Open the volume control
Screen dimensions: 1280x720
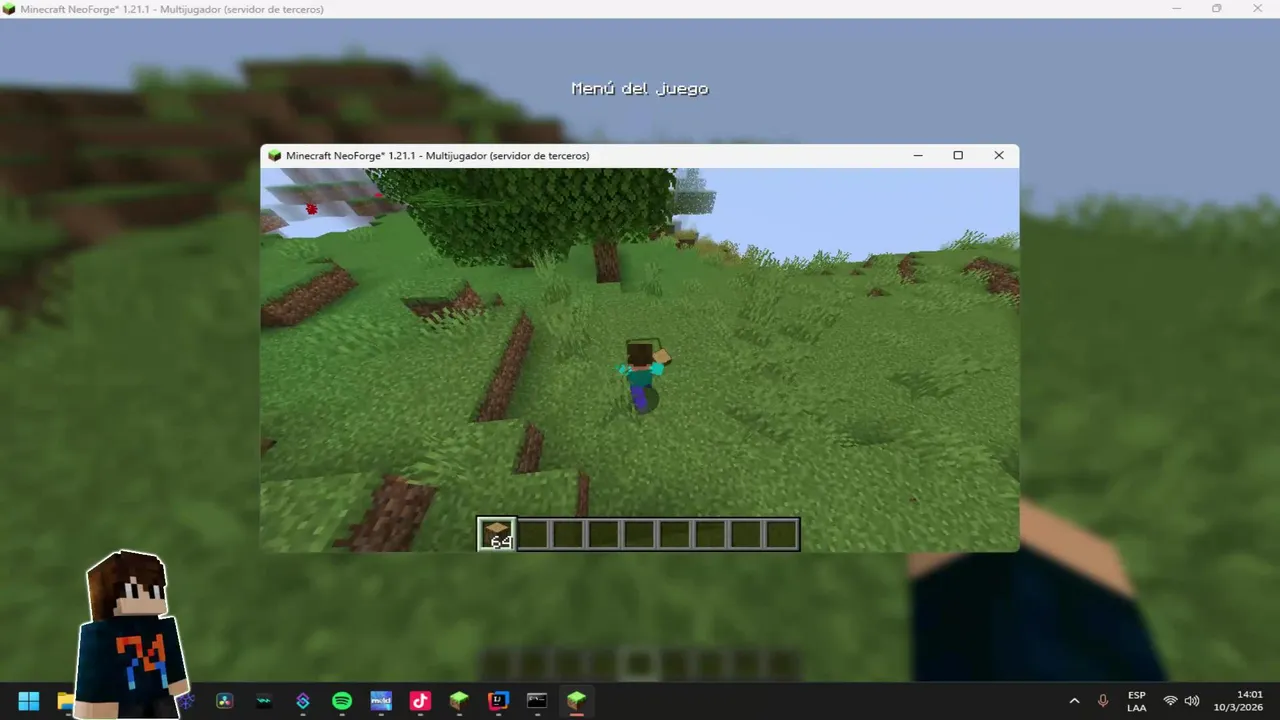click(1192, 701)
